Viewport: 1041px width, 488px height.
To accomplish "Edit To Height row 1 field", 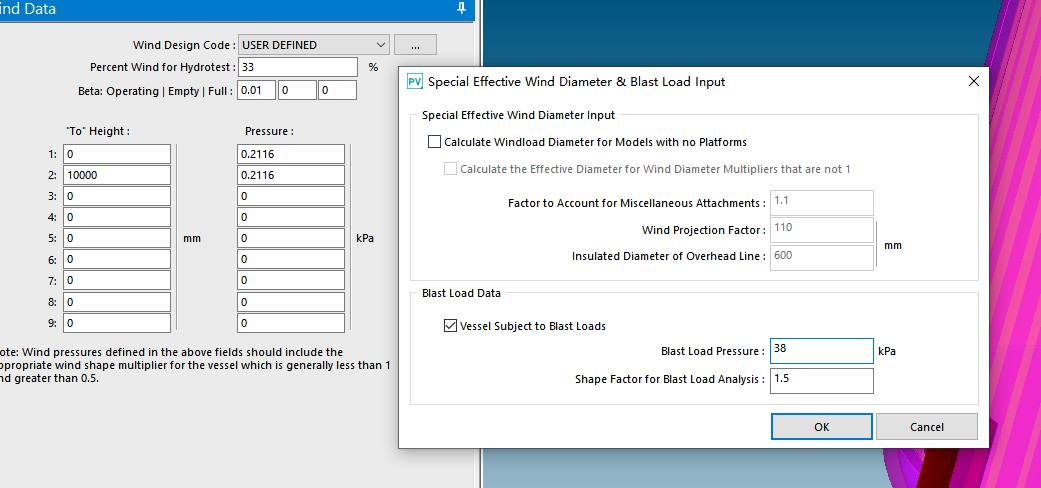I will click(117, 154).
